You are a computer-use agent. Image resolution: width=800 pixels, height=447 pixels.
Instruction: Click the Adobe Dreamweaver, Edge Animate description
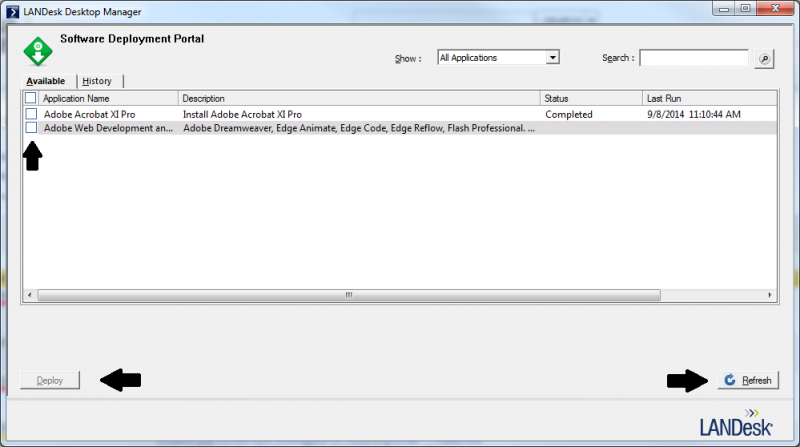[359, 128]
